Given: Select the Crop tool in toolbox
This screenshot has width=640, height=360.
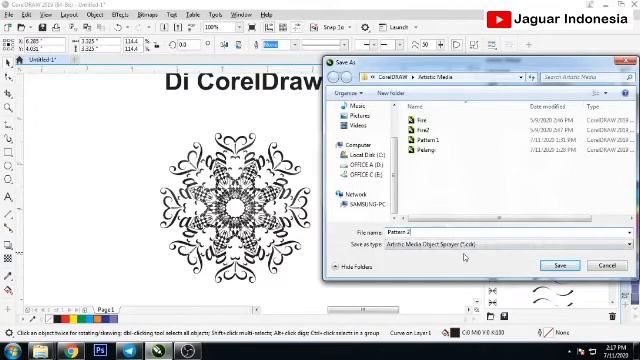Looking at the screenshot, I should pos(8,93).
